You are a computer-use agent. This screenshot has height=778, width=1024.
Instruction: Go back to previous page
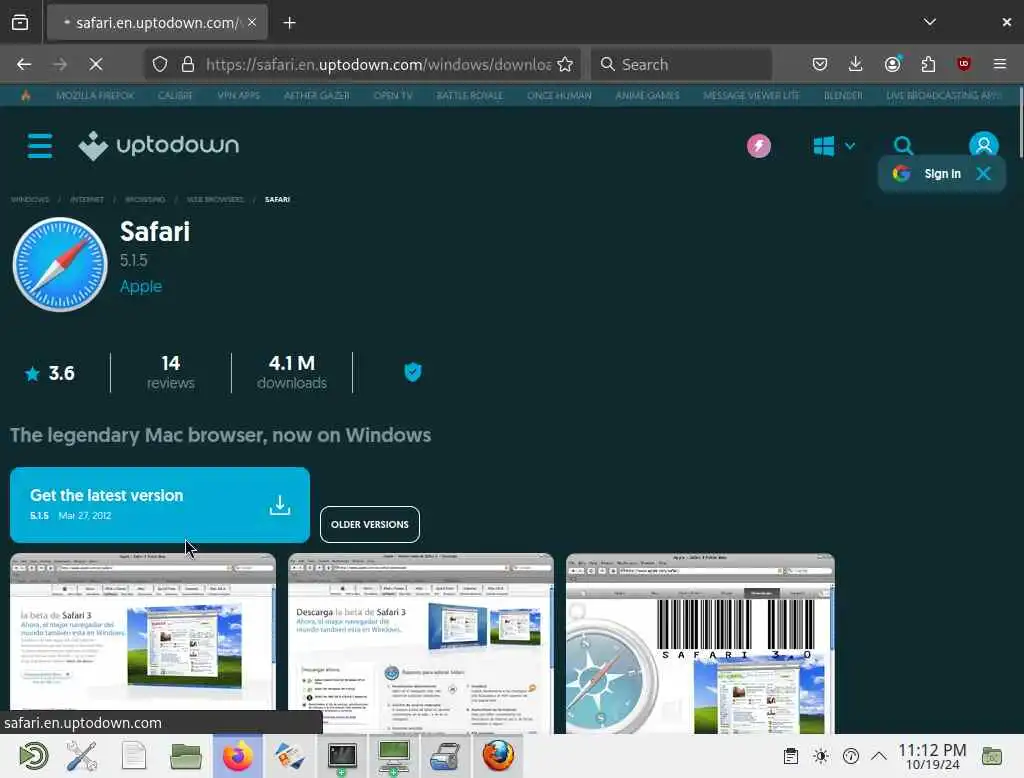[24, 64]
